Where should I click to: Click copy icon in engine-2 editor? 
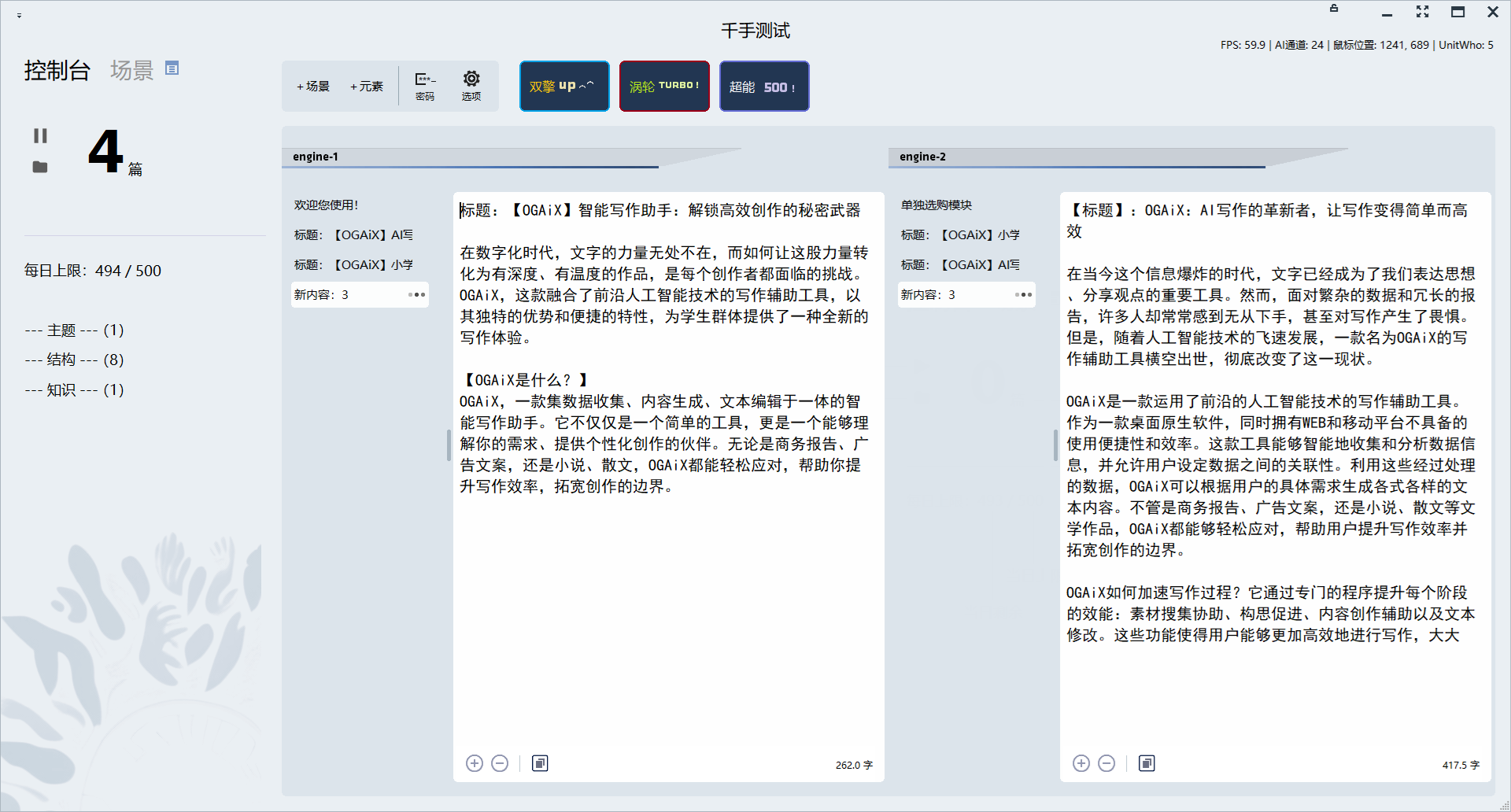1147,763
